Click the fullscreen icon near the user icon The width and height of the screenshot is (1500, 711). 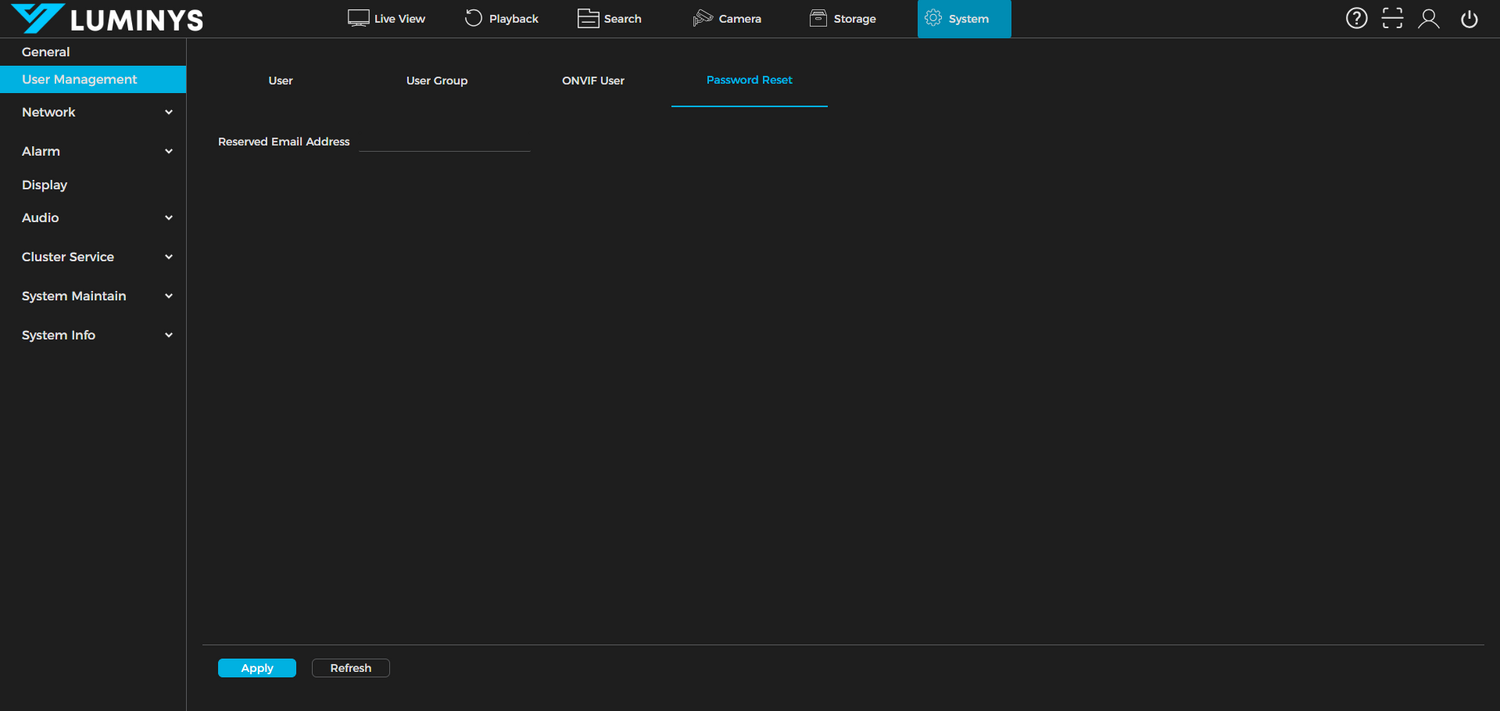pyautogui.click(x=1392, y=18)
